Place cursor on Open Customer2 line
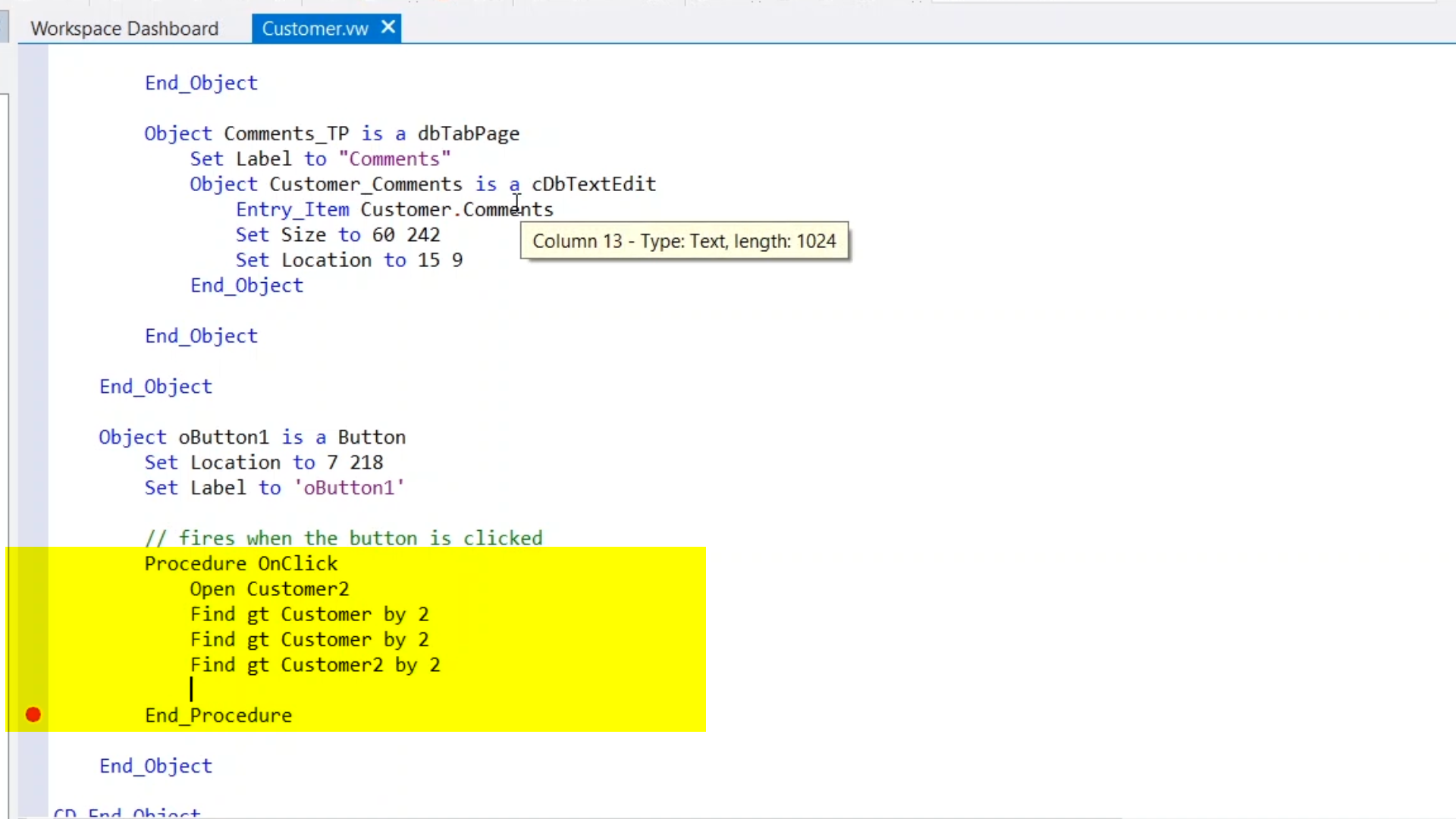Viewport: 1456px width, 819px height. [x=269, y=589]
